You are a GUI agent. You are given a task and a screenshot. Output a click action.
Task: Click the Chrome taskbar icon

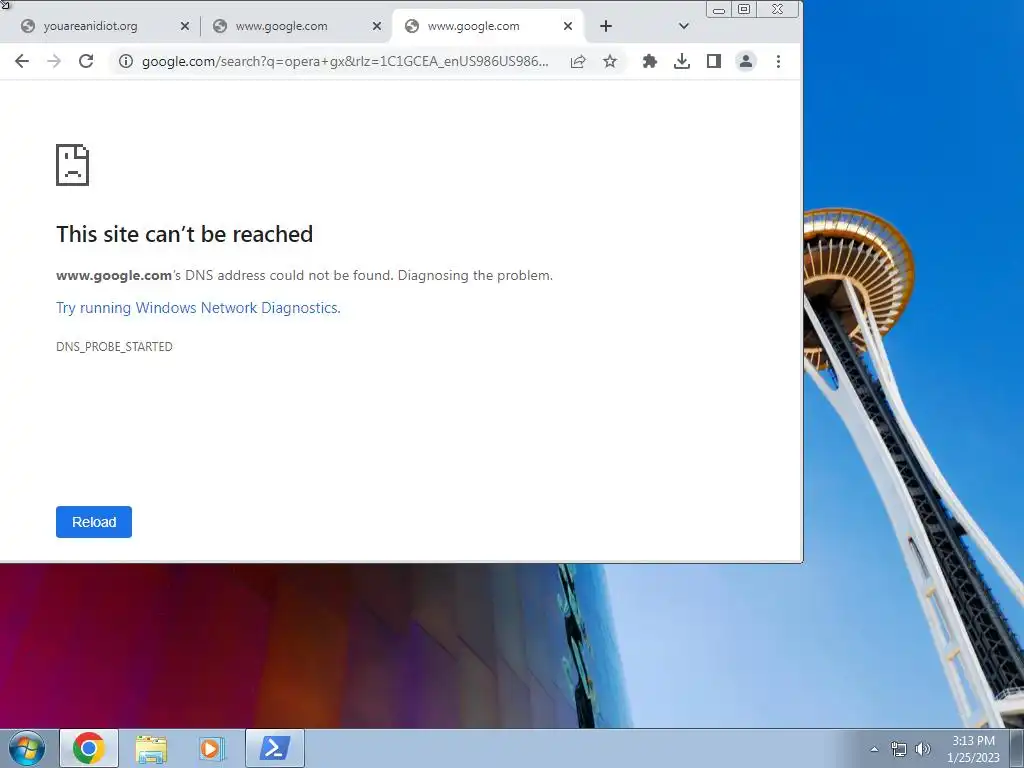tap(89, 748)
